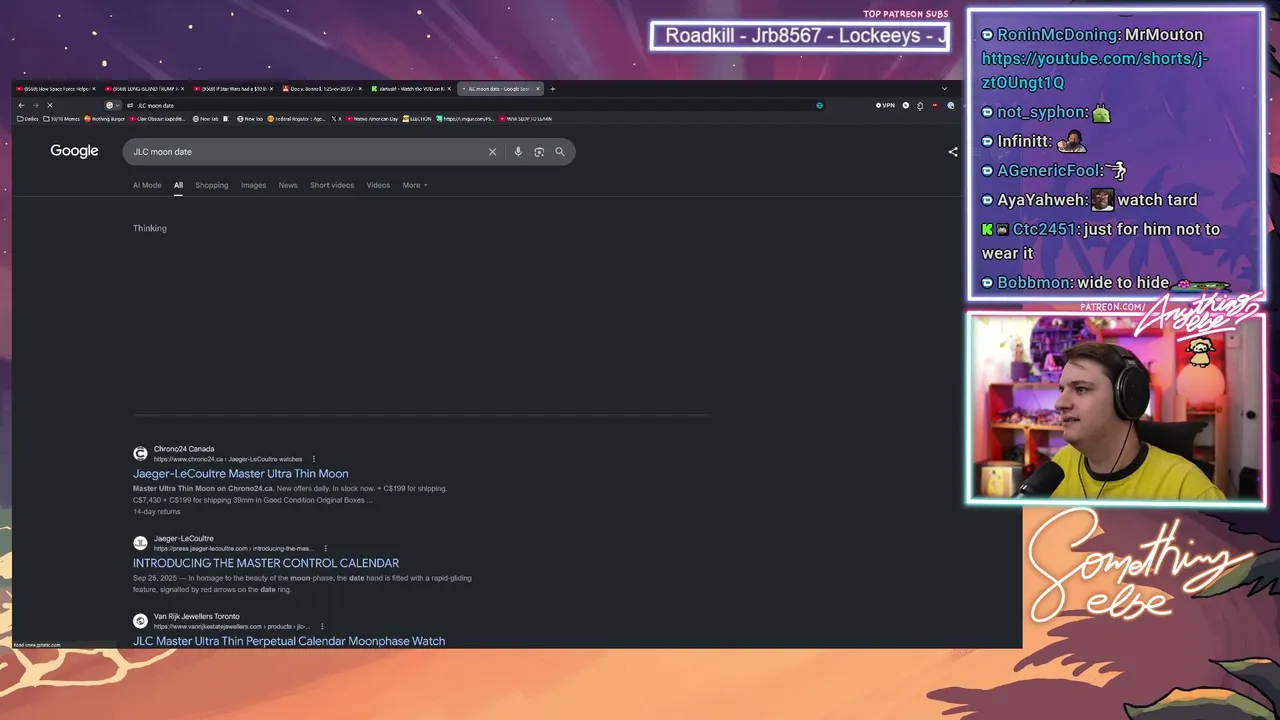Open options for the Chrono24 Canada result

[x=313, y=459]
